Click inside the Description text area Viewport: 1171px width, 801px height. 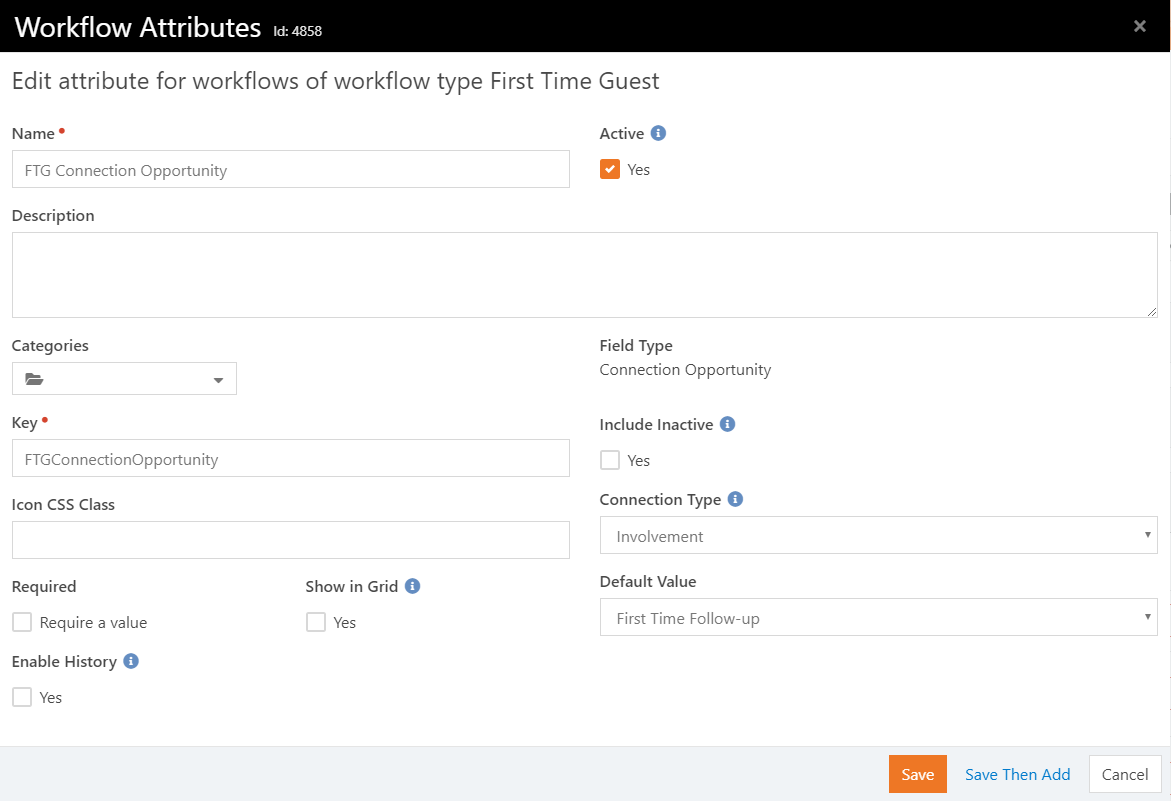(x=585, y=275)
